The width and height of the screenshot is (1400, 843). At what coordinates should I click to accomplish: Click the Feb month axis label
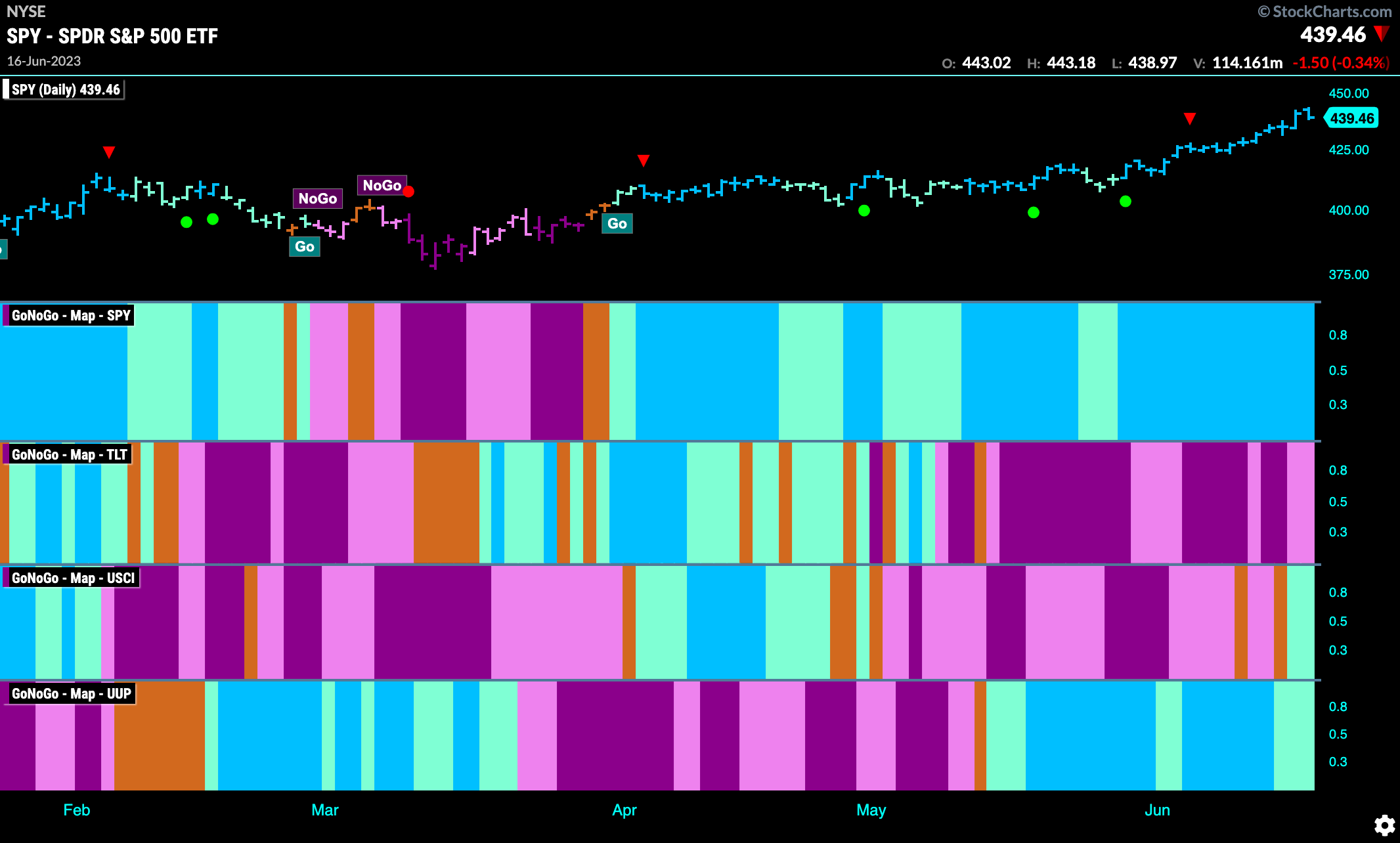click(77, 810)
